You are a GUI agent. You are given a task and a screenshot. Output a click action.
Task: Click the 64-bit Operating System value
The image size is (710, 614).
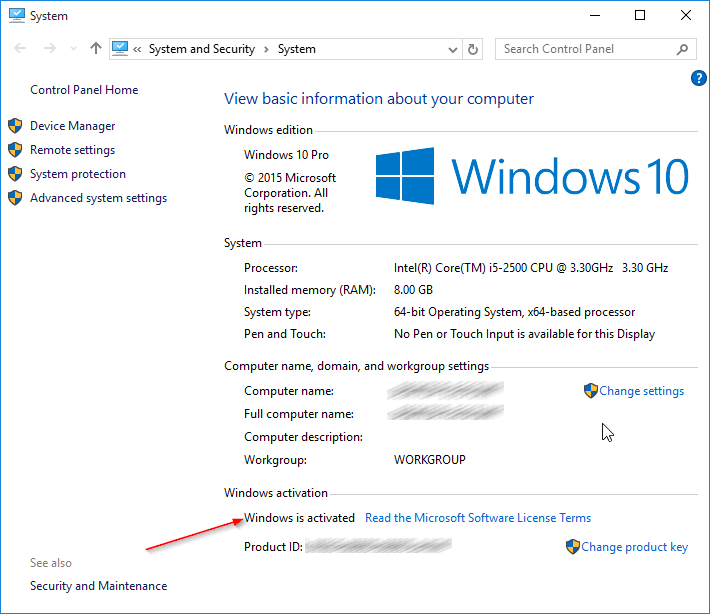[514, 312]
